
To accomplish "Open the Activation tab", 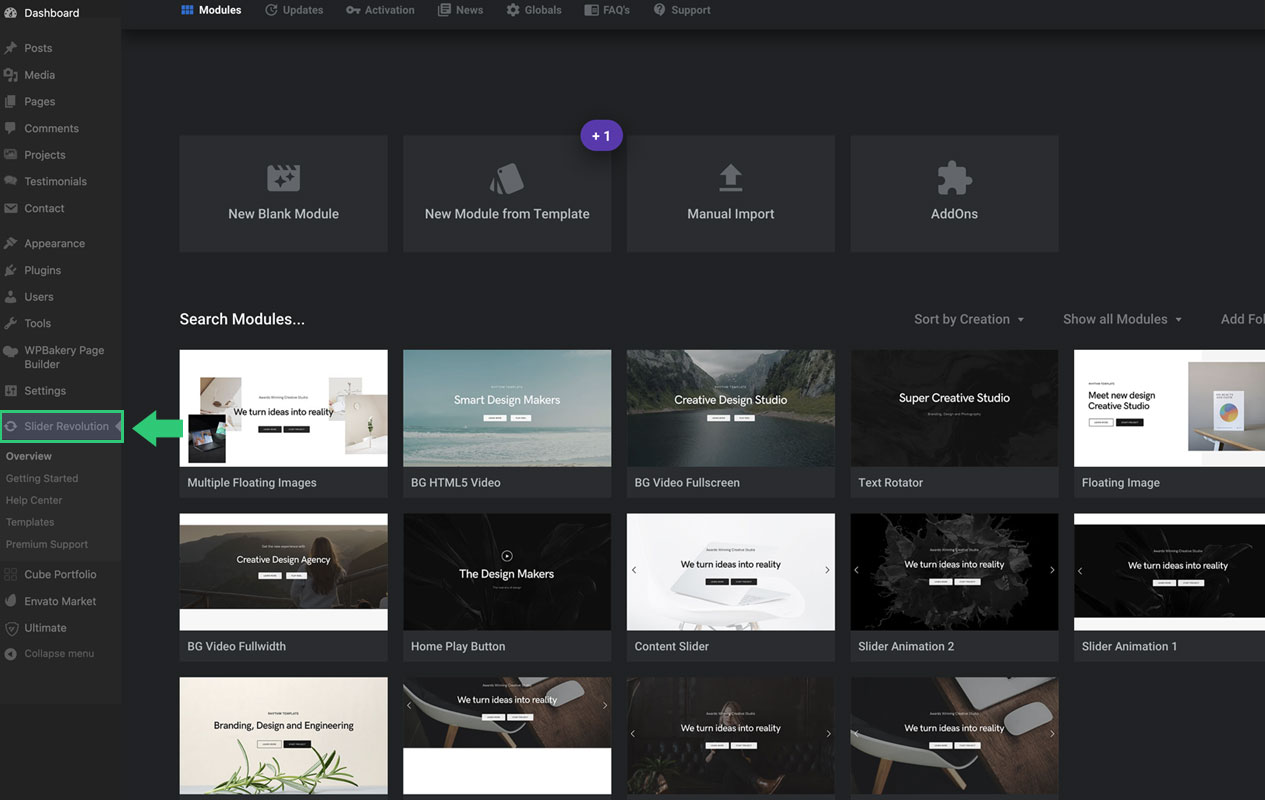I will coord(380,10).
